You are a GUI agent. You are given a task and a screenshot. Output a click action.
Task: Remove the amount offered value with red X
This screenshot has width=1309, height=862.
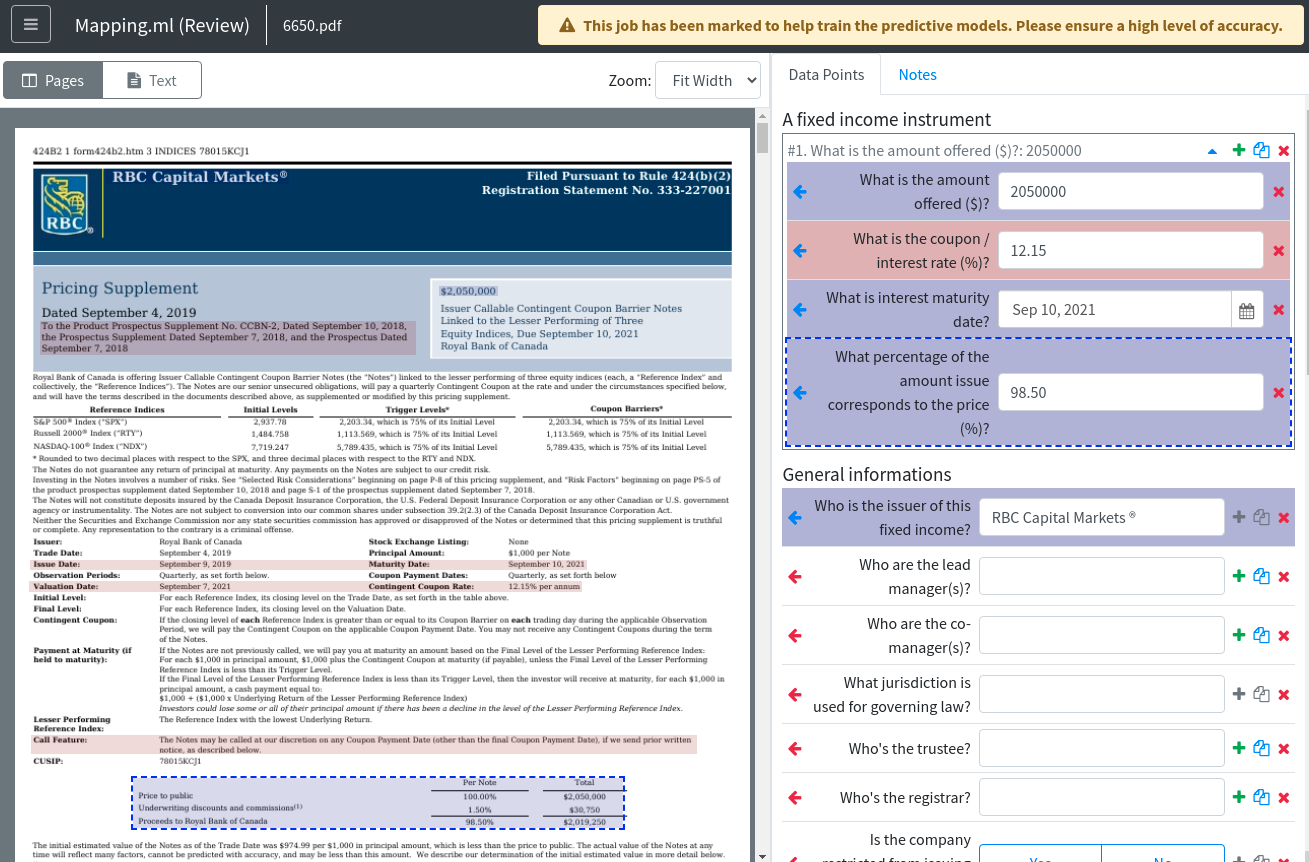click(1279, 192)
